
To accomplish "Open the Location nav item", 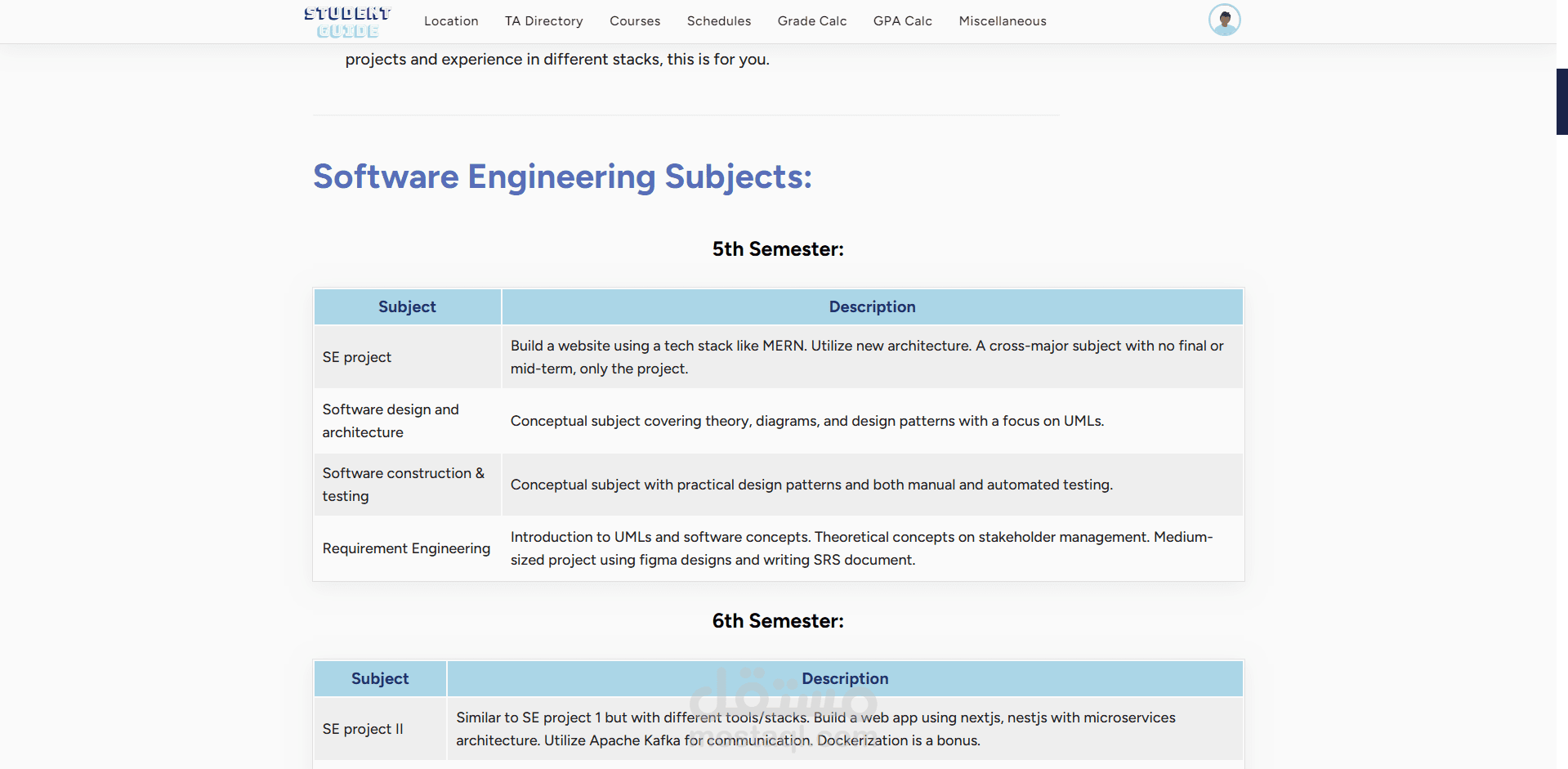I will (451, 21).
